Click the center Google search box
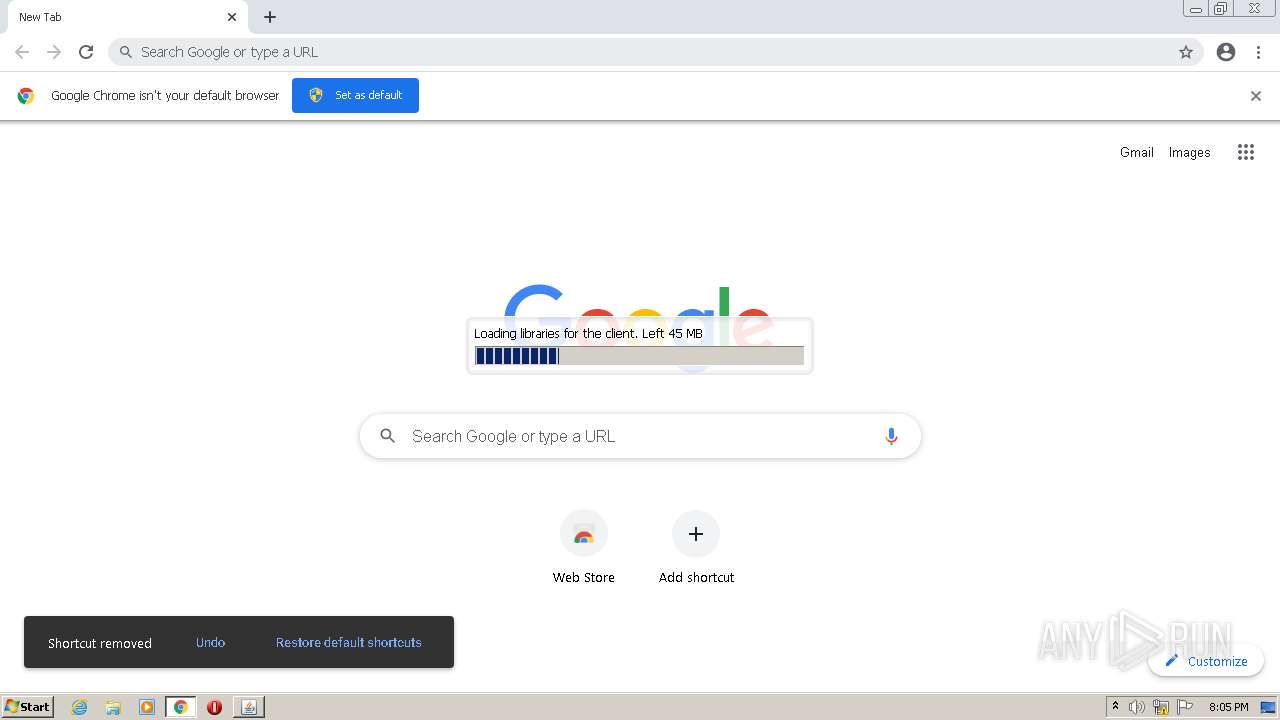 click(x=640, y=436)
